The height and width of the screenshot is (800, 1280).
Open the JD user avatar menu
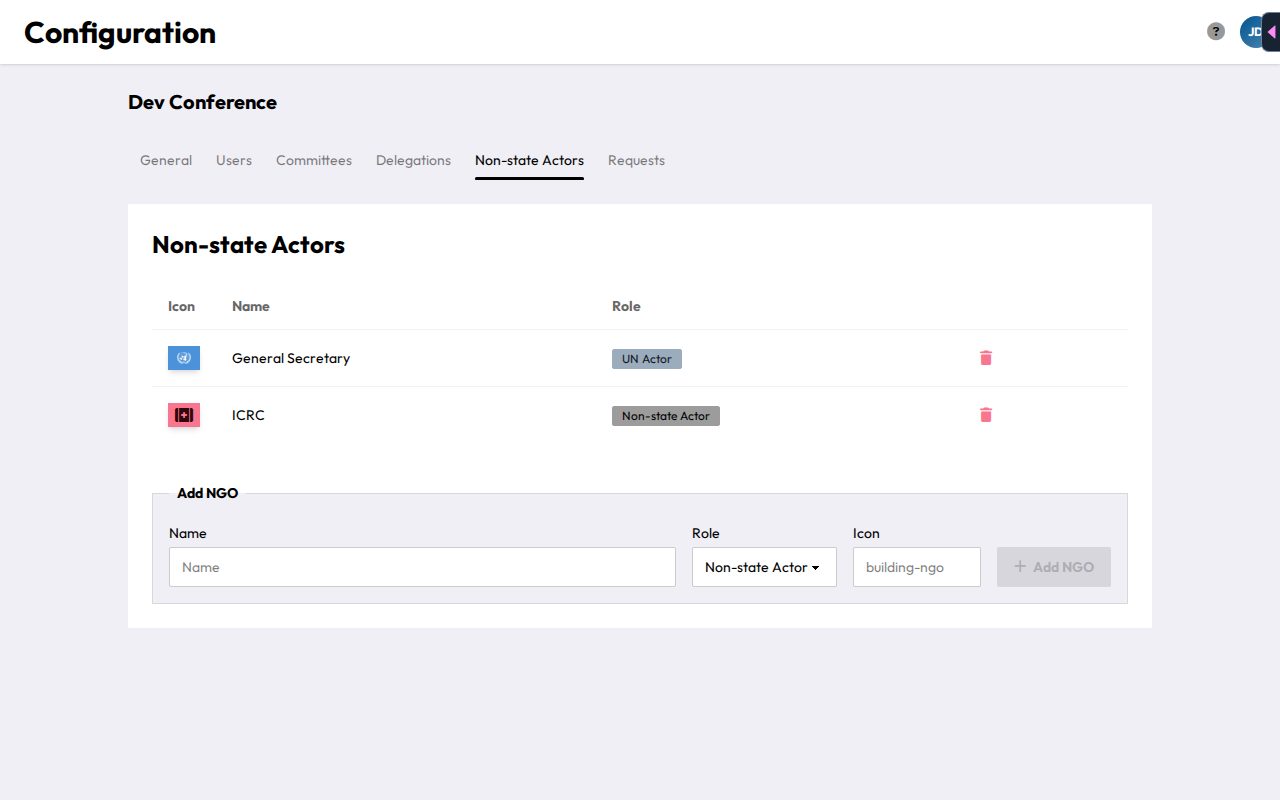click(1252, 32)
